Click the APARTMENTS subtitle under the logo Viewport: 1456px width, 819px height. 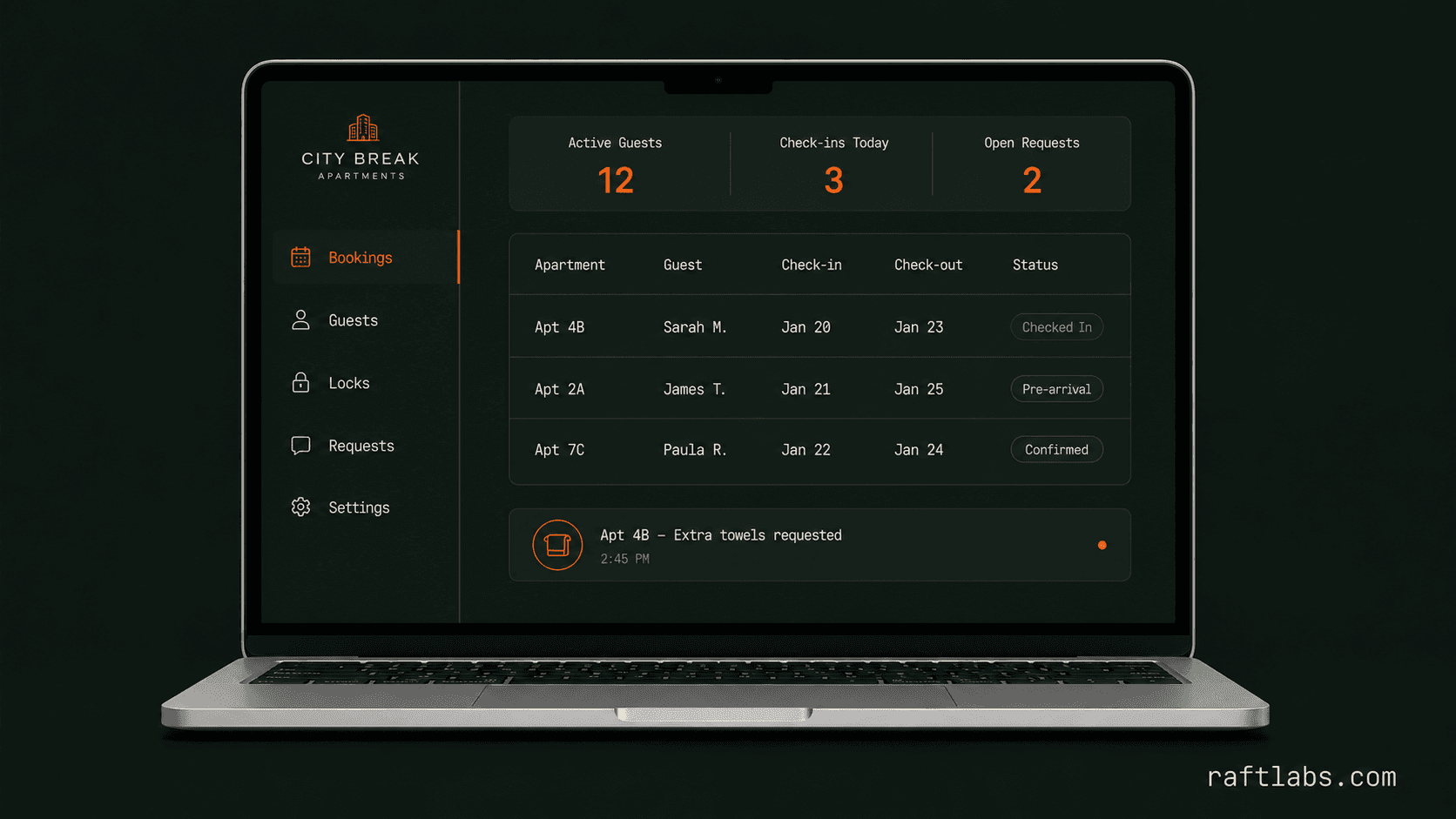click(x=361, y=176)
